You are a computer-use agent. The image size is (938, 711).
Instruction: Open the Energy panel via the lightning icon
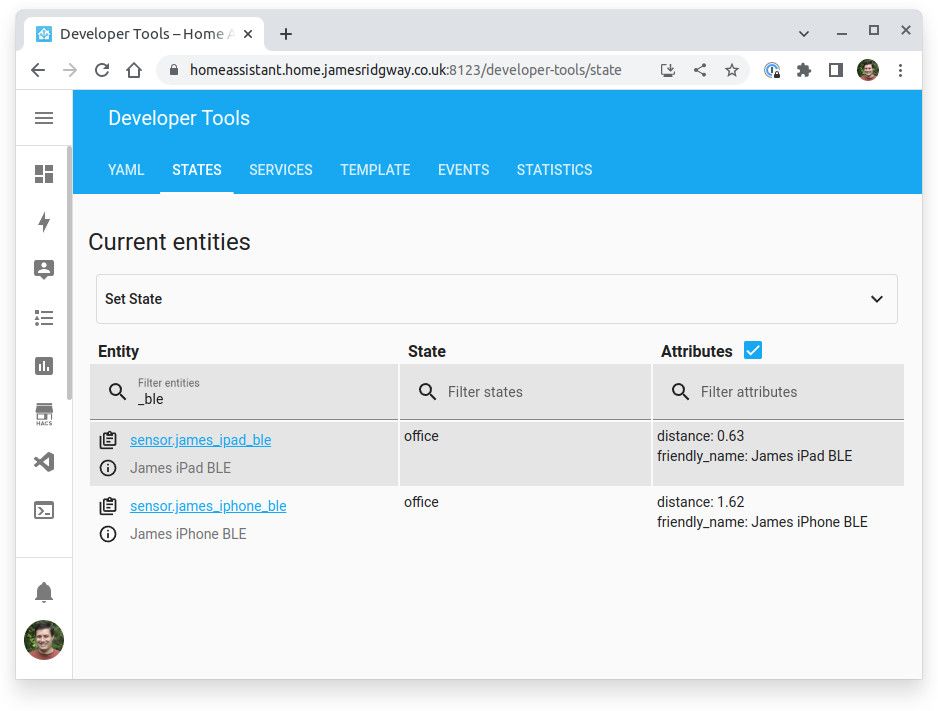(43, 222)
